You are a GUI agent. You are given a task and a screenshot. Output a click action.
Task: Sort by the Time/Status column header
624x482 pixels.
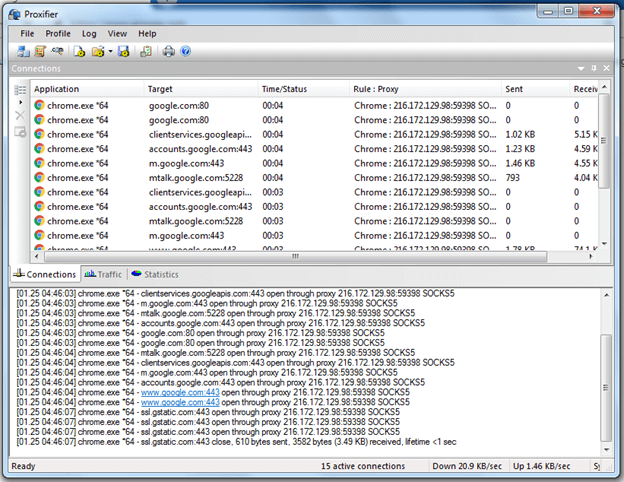pyautogui.click(x=304, y=89)
